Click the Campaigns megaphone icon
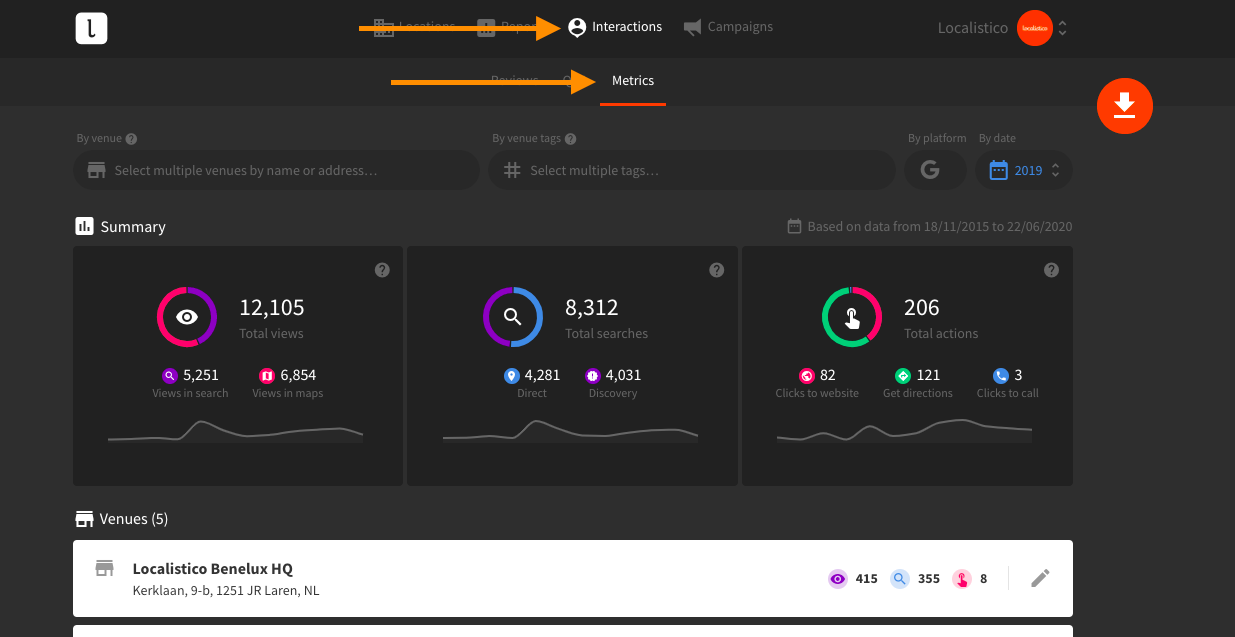 pos(692,27)
